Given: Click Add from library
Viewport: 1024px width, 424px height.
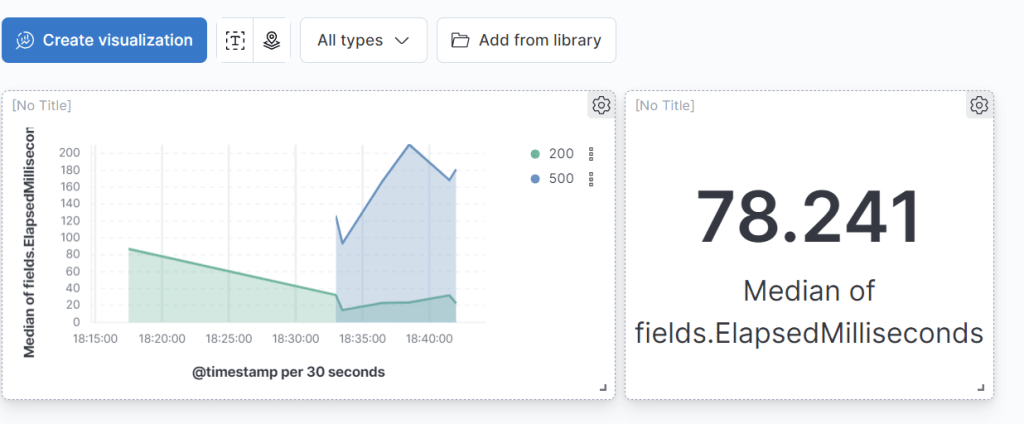Looking at the screenshot, I should pos(526,40).
